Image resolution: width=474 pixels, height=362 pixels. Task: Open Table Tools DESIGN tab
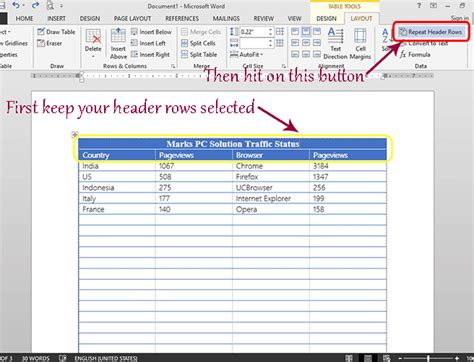[326, 19]
